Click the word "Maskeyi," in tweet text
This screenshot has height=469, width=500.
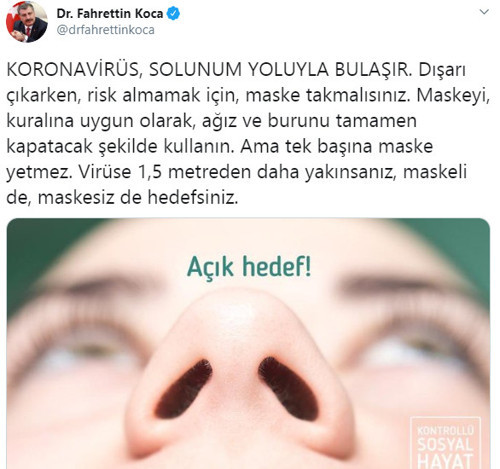click(453, 96)
